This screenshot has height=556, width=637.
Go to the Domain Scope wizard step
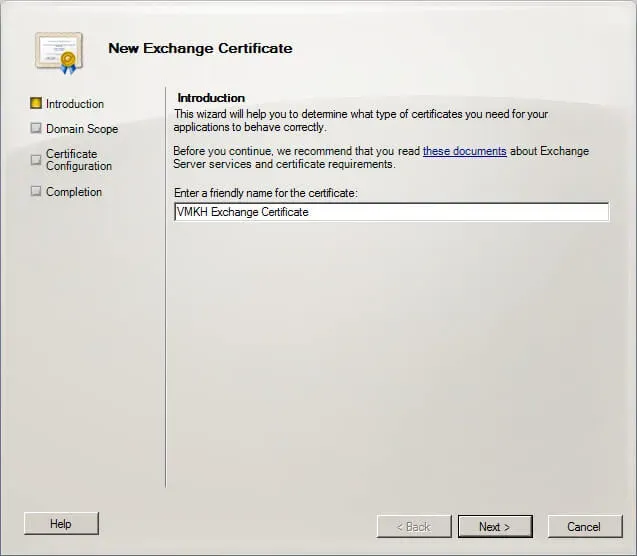[82, 129]
